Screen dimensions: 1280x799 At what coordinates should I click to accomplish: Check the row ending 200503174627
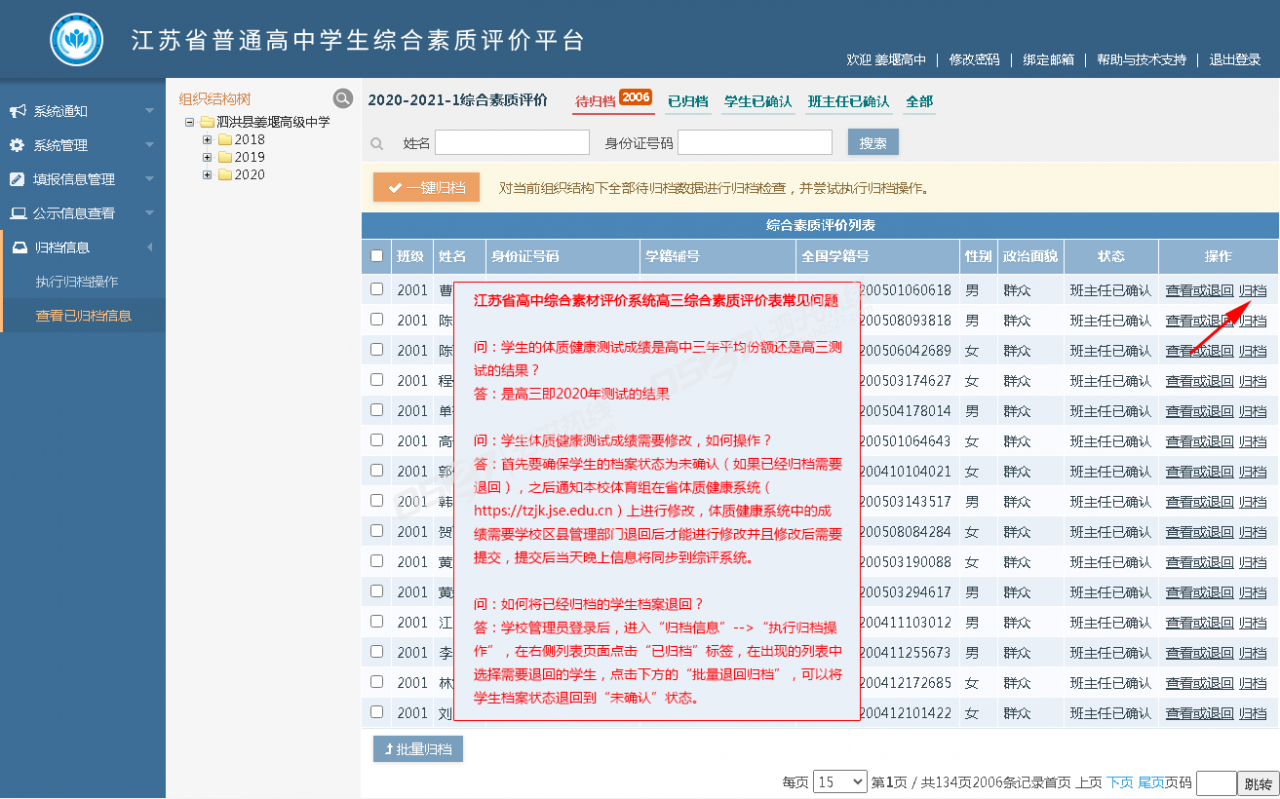(x=377, y=379)
